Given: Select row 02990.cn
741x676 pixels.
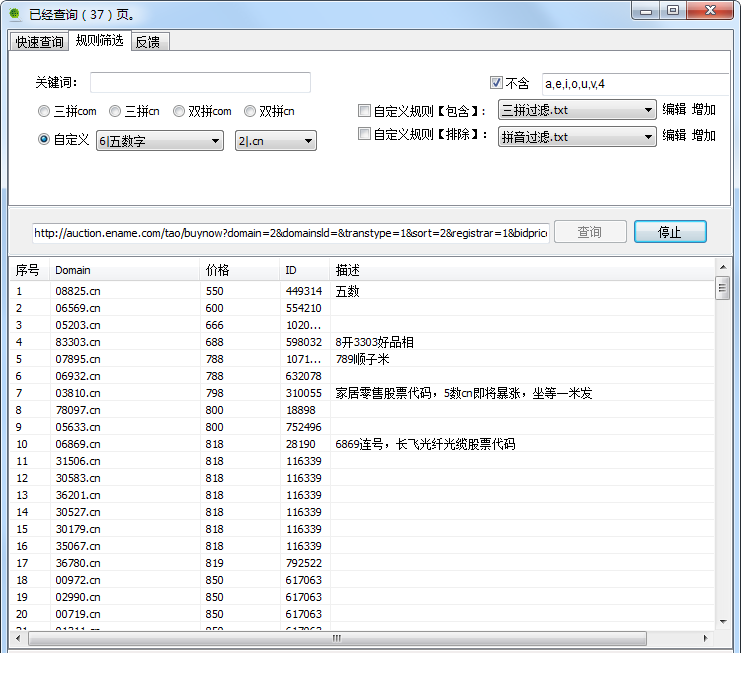Looking at the screenshot, I should pyautogui.click(x=362, y=597).
